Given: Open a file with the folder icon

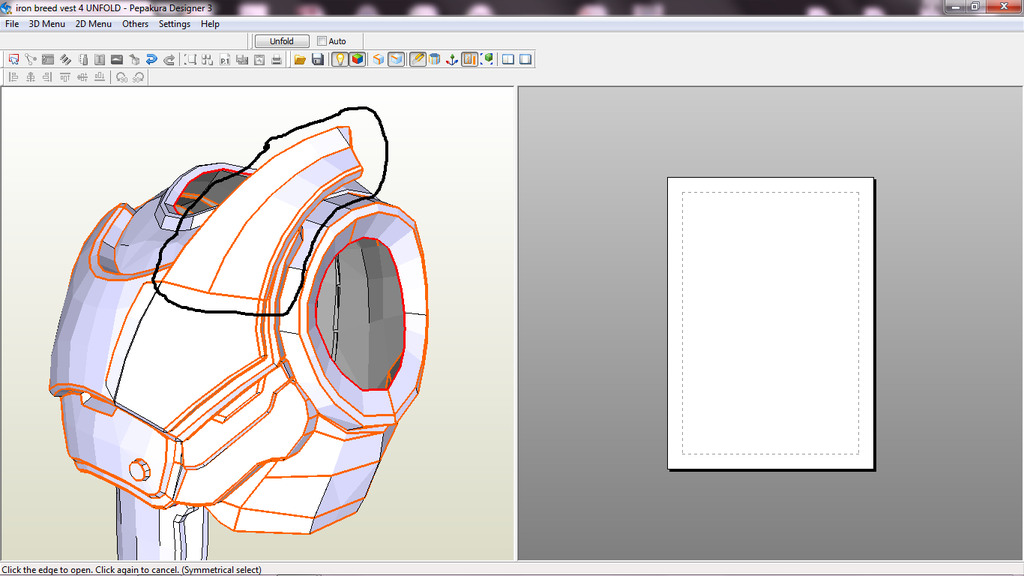Looking at the screenshot, I should (300, 59).
